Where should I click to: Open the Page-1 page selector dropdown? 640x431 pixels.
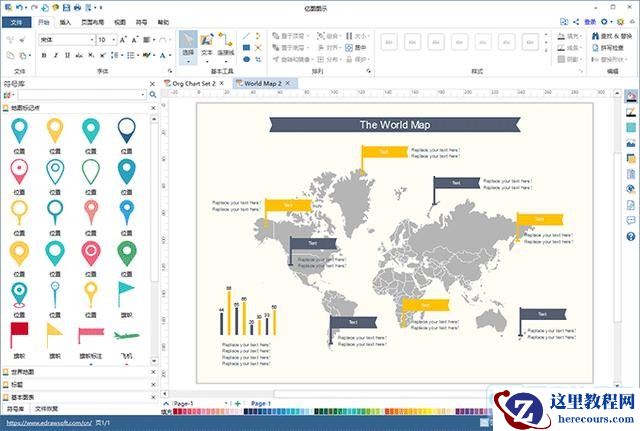click(x=226, y=404)
